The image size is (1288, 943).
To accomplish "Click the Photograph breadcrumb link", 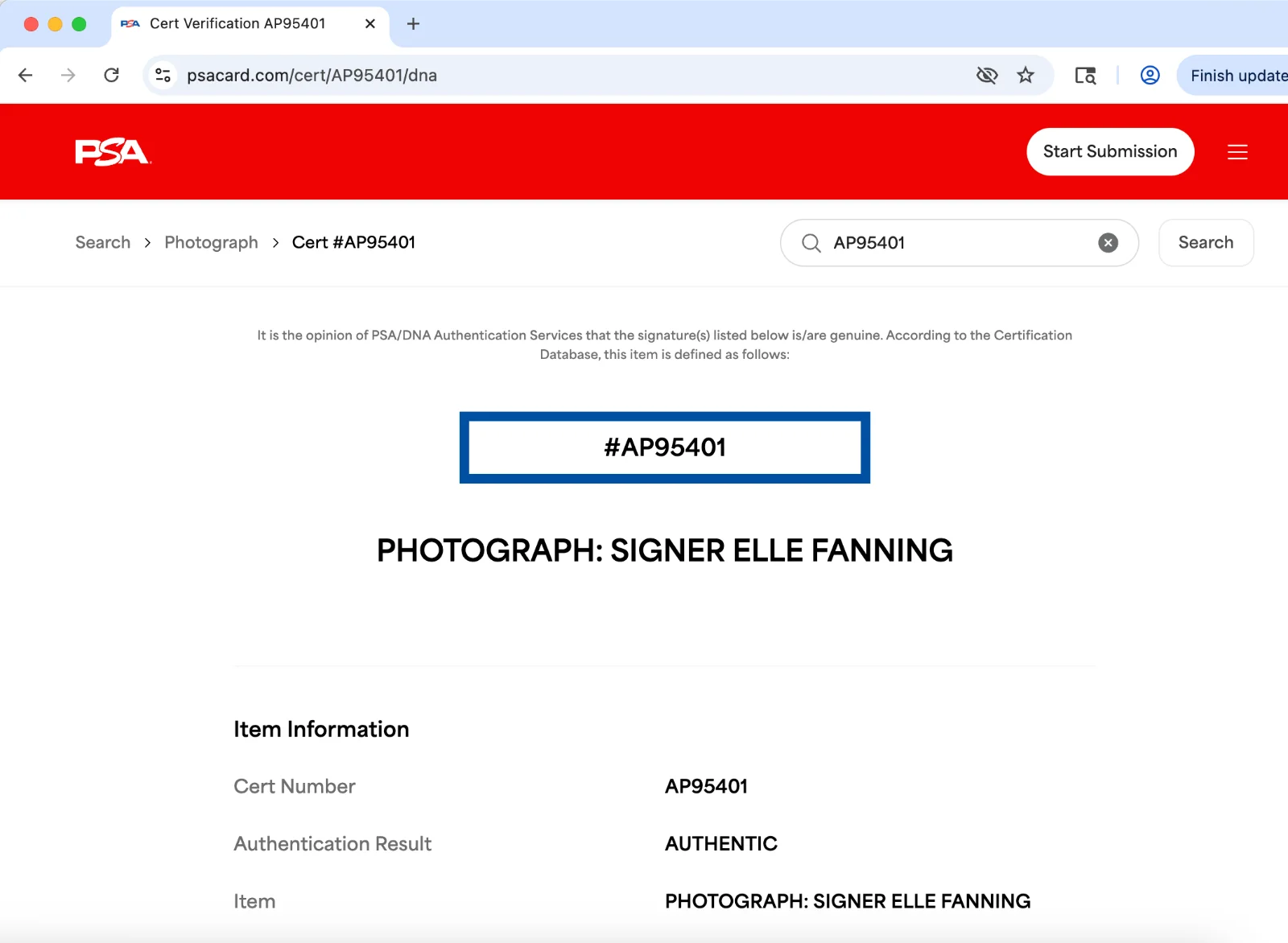I will pos(212,242).
